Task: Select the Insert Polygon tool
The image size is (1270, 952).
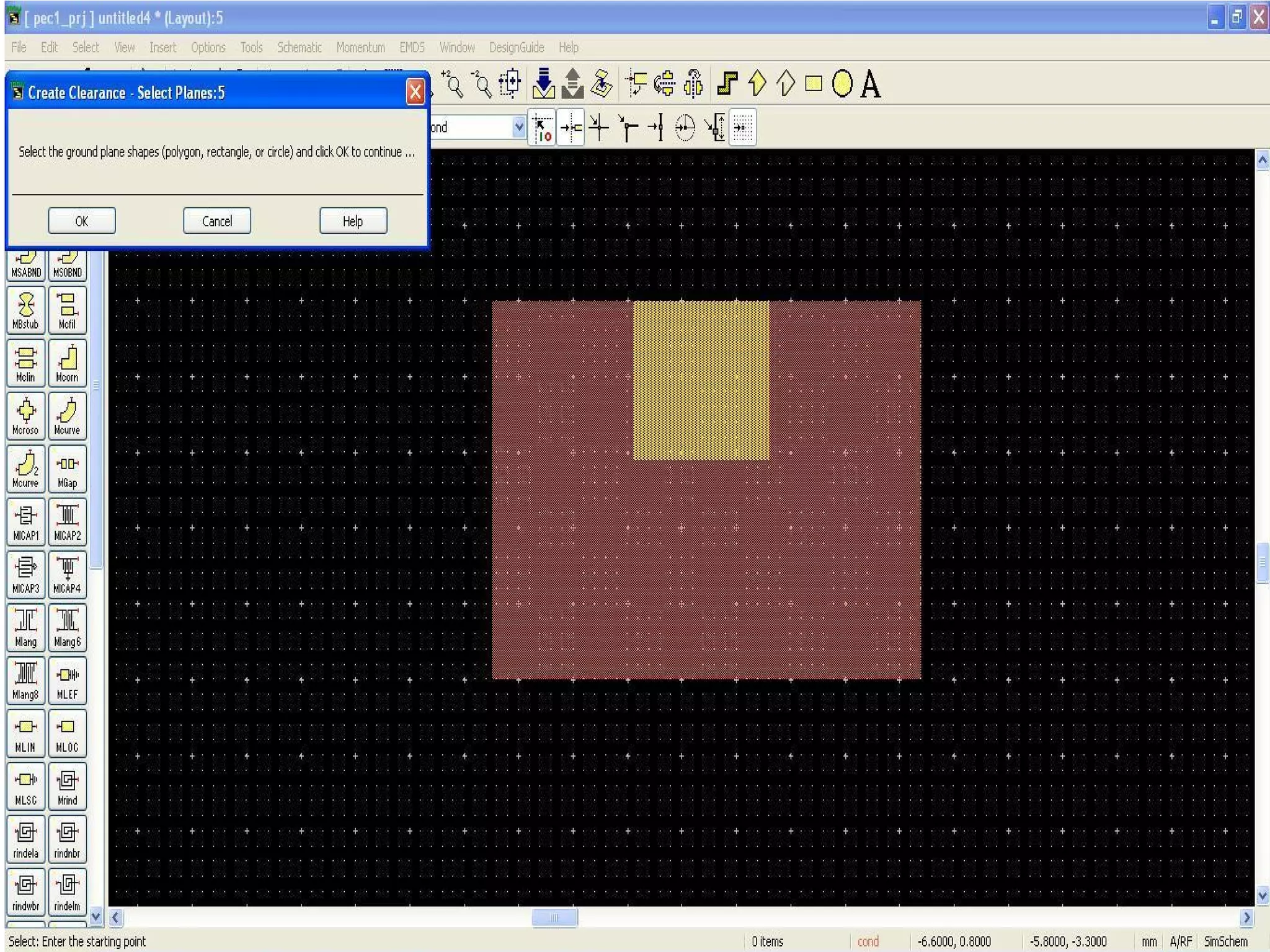Action: pos(757,84)
